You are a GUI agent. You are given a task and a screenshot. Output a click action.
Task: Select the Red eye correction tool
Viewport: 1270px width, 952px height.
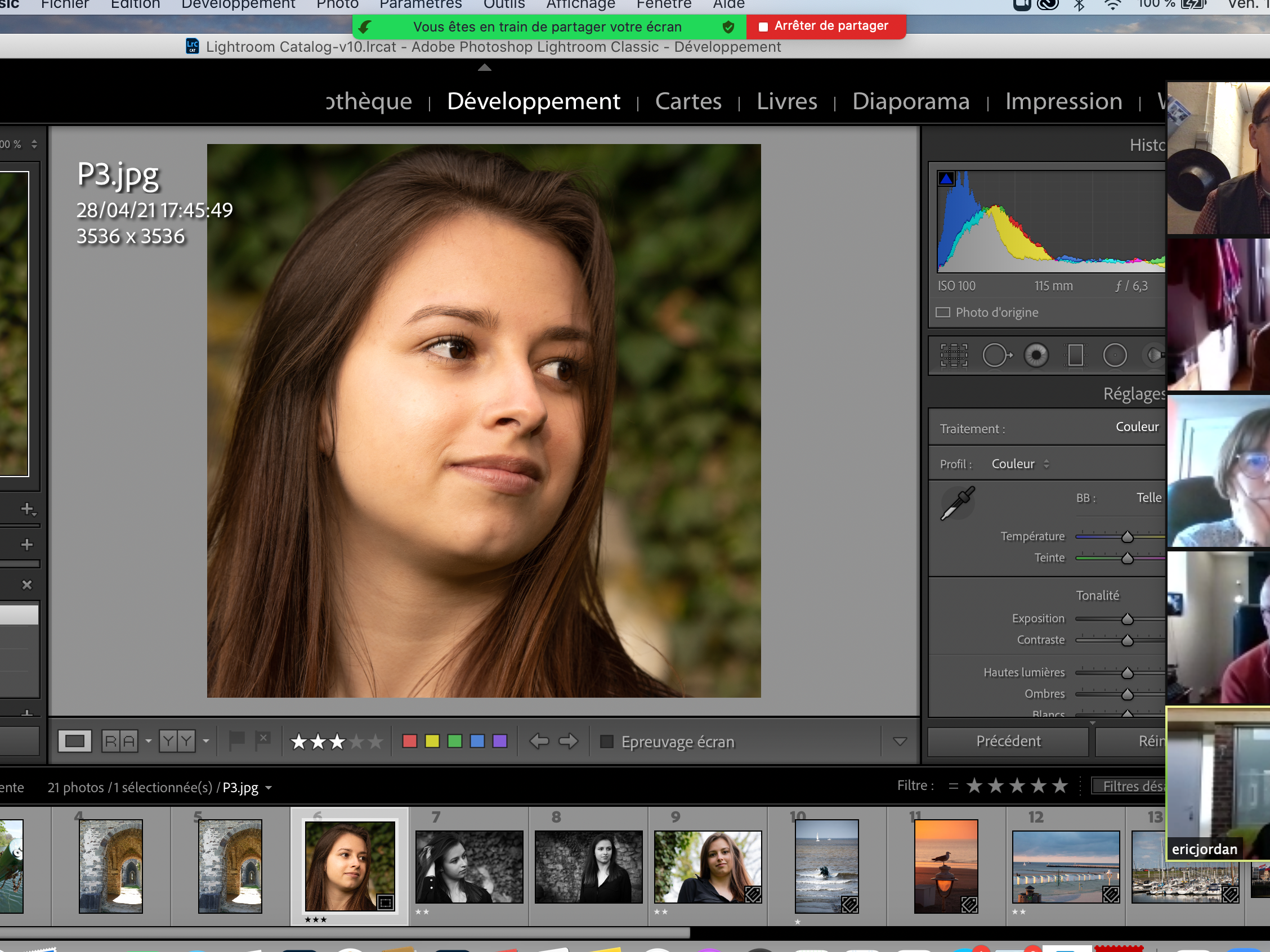point(1036,355)
